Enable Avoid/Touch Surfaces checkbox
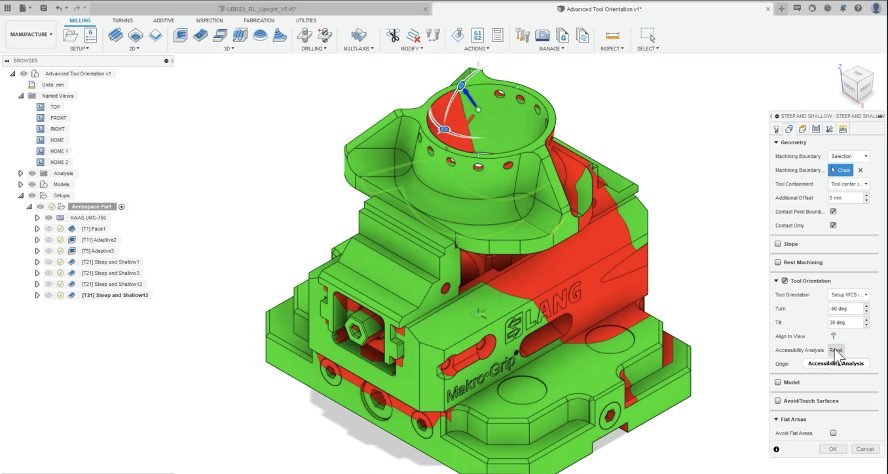 pyautogui.click(x=778, y=400)
